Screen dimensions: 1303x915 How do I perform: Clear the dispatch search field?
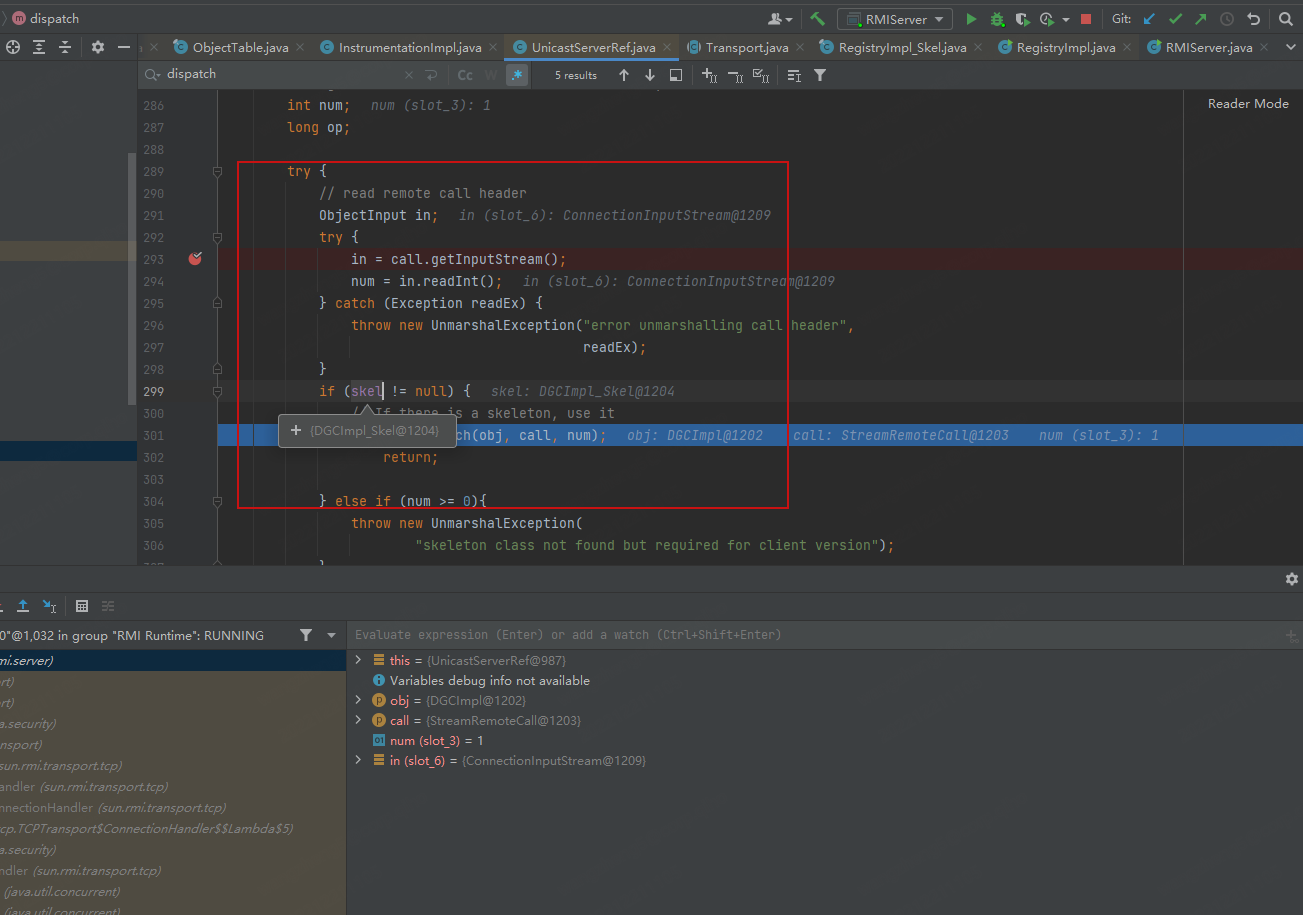click(408, 75)
